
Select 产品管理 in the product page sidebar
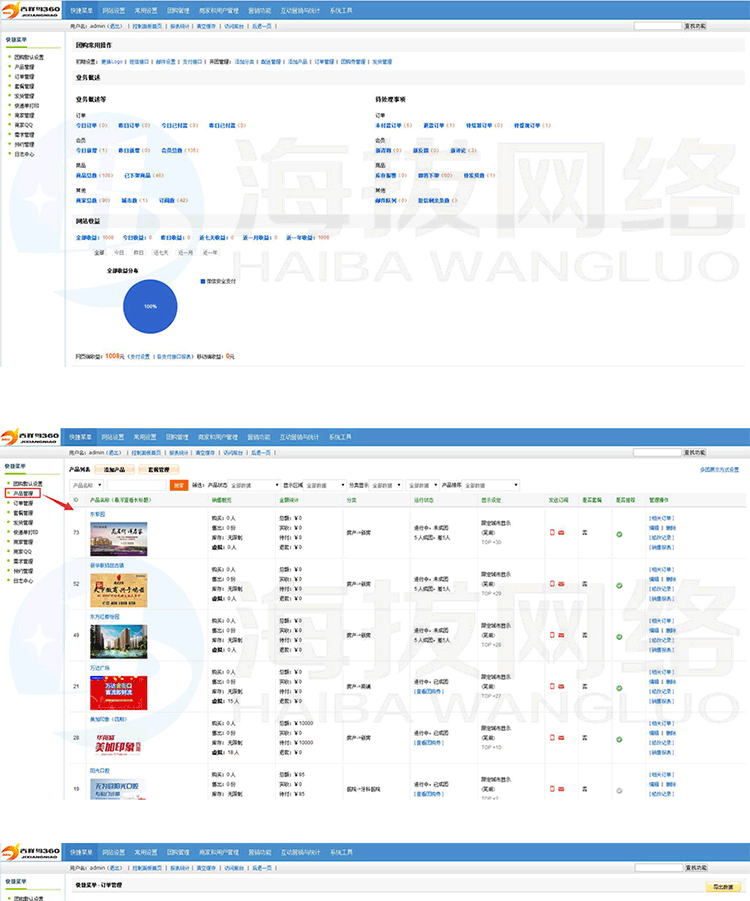tap(24, 493)
